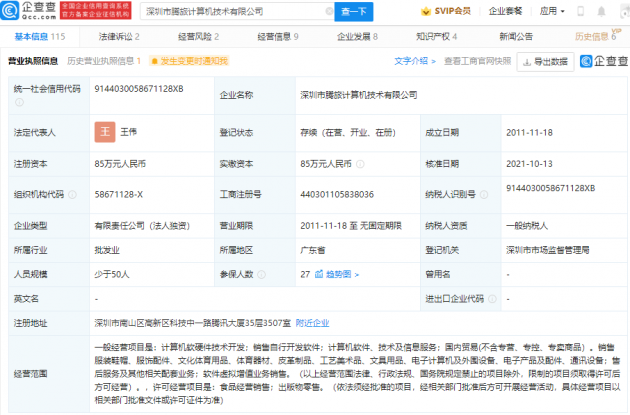This screenshot has height=415, width=630.
Task: Open the 经营风险 tab
Action: click(199, 36)
